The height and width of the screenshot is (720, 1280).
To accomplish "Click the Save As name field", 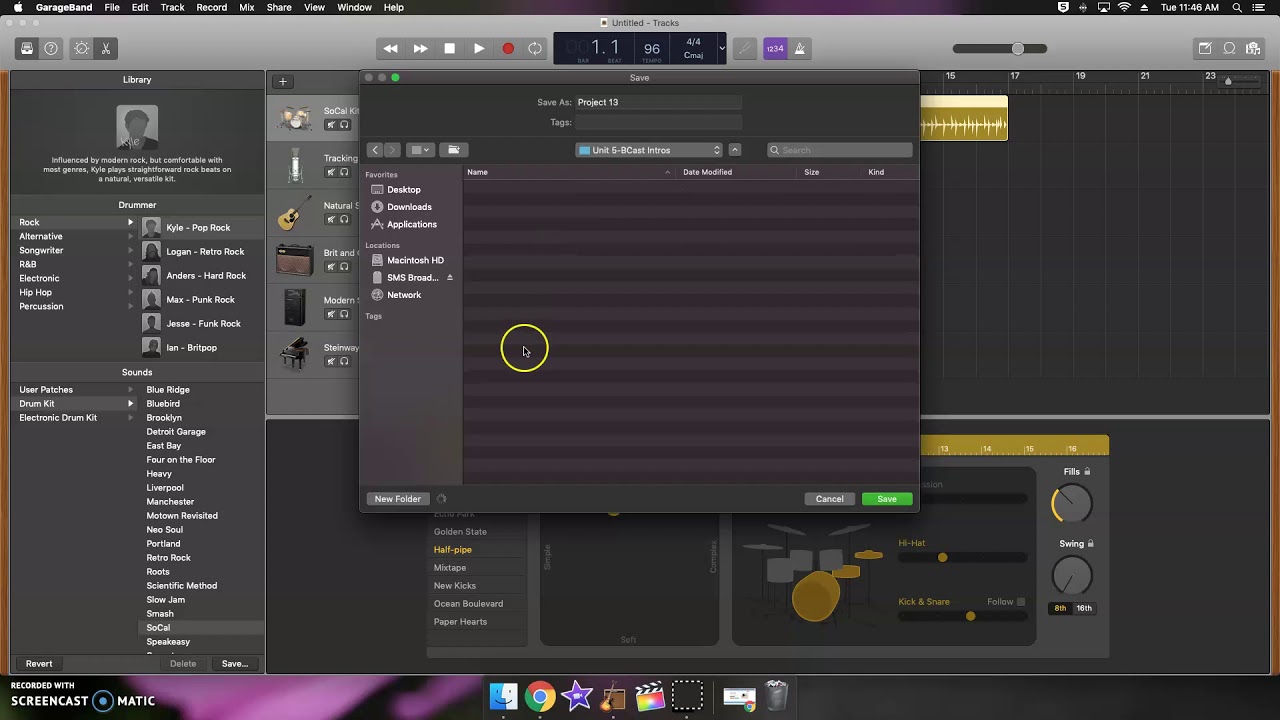I will (658, 102).
